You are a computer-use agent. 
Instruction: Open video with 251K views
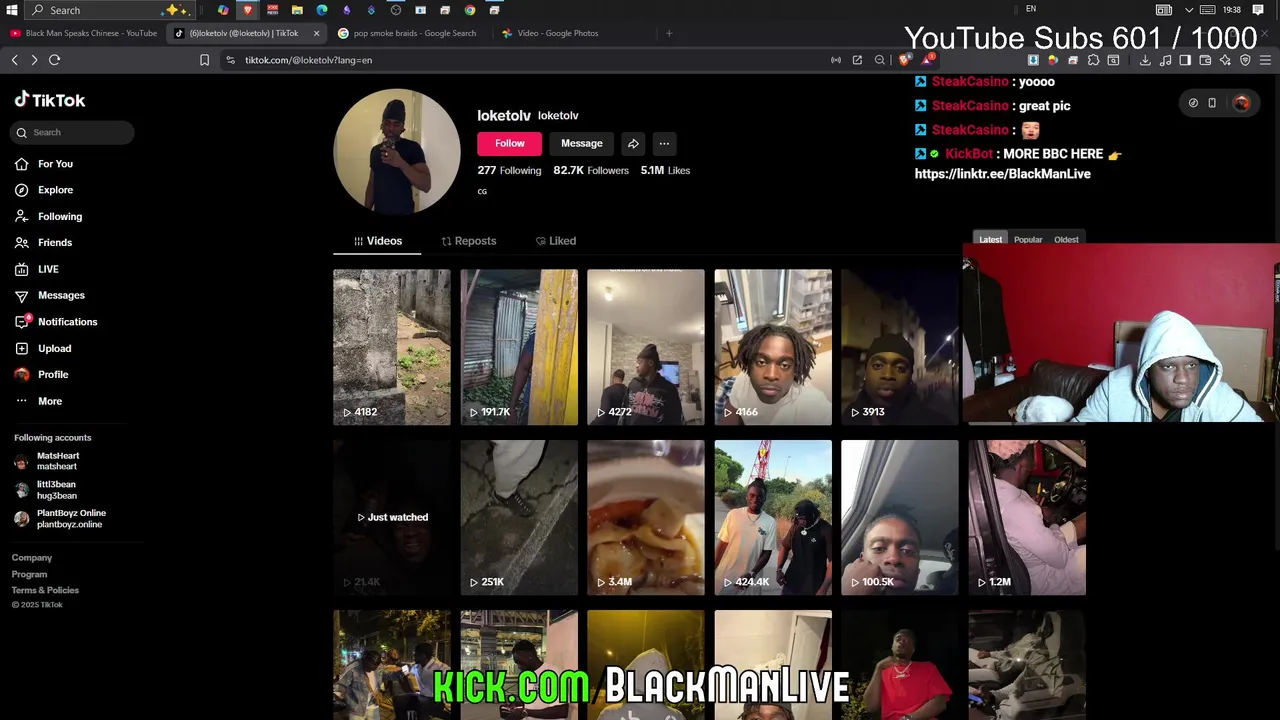point(519,517)
